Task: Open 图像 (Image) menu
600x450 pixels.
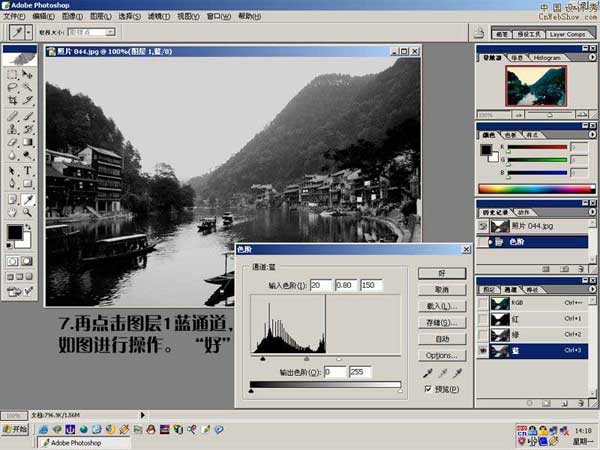Action: coord(72,16)
